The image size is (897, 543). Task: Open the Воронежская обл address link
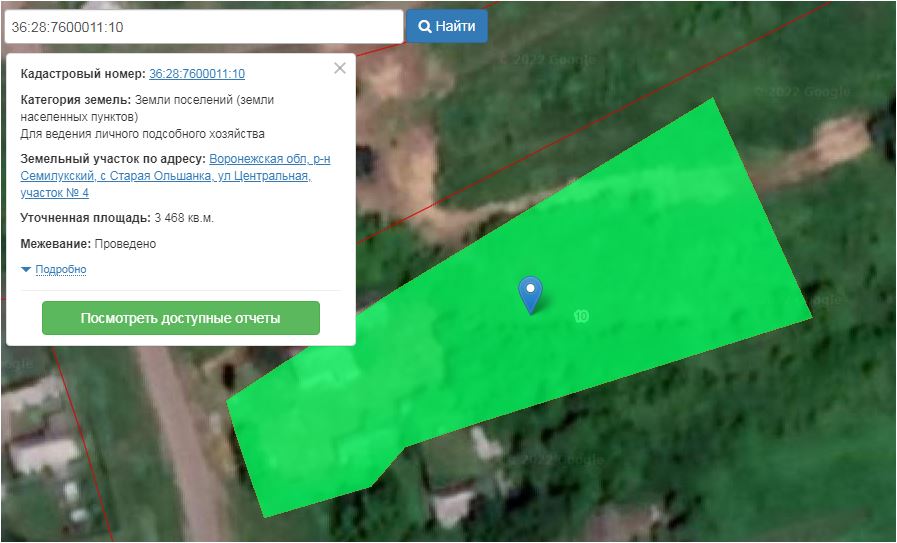[x=175, y=176]
